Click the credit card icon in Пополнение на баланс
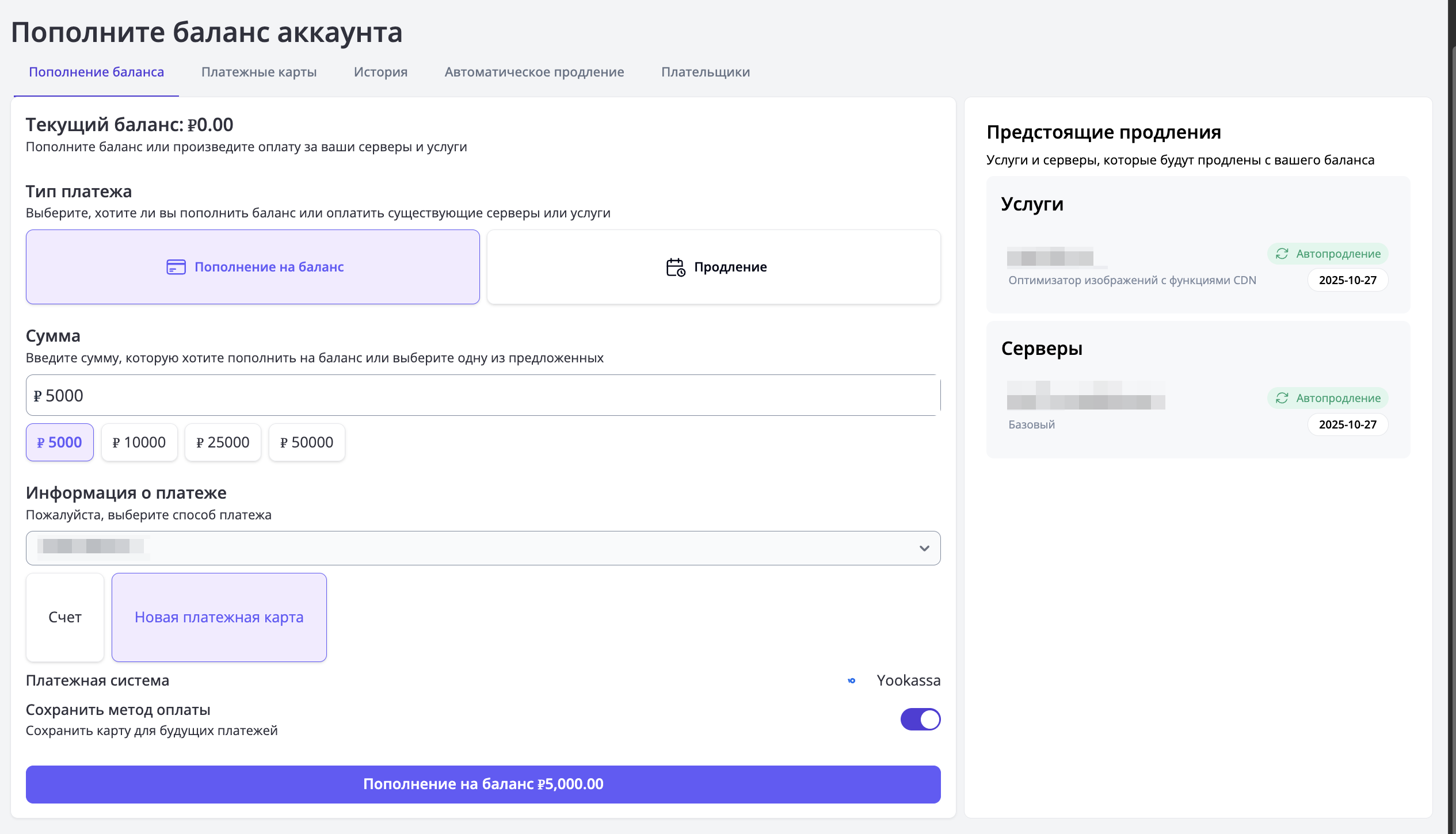Screen dimensions: 1456x834 [176, 267]
